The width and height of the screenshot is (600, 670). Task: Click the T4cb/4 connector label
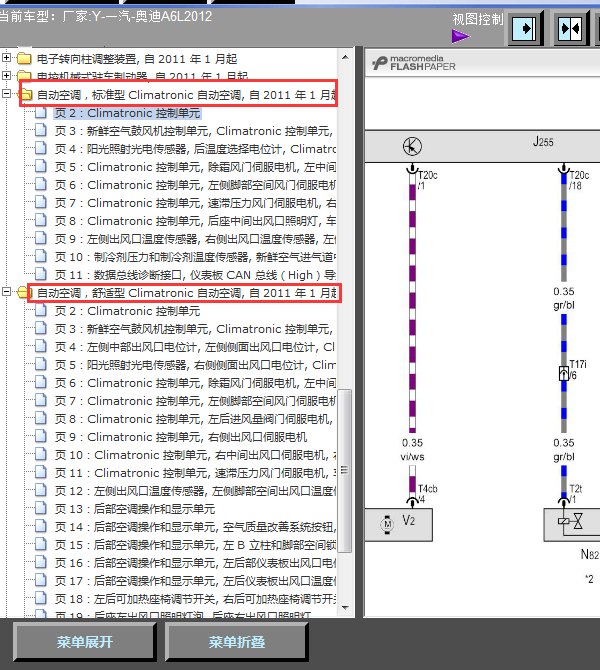(427, 494)
